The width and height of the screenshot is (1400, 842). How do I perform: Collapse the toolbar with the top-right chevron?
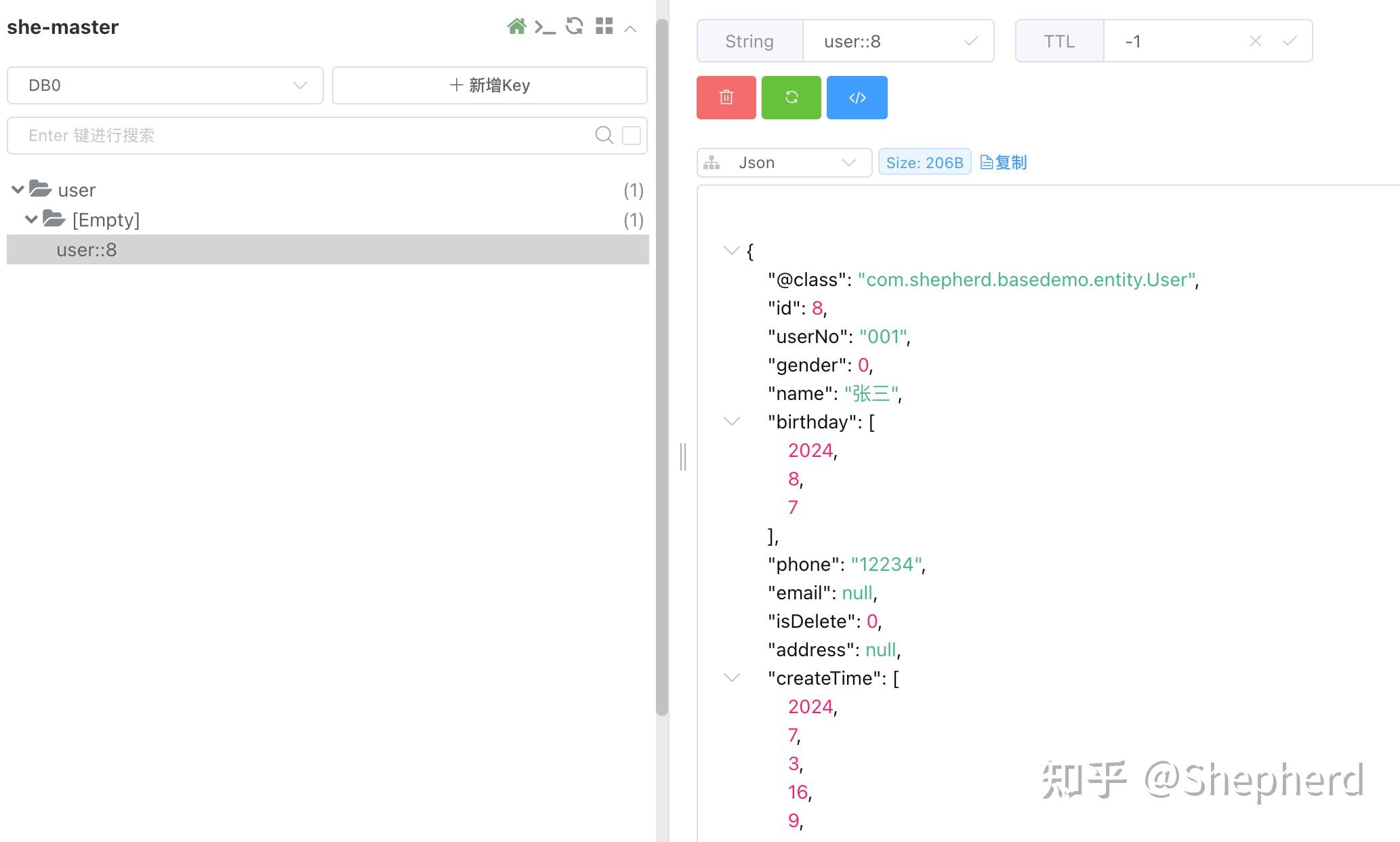pos(630,28)
